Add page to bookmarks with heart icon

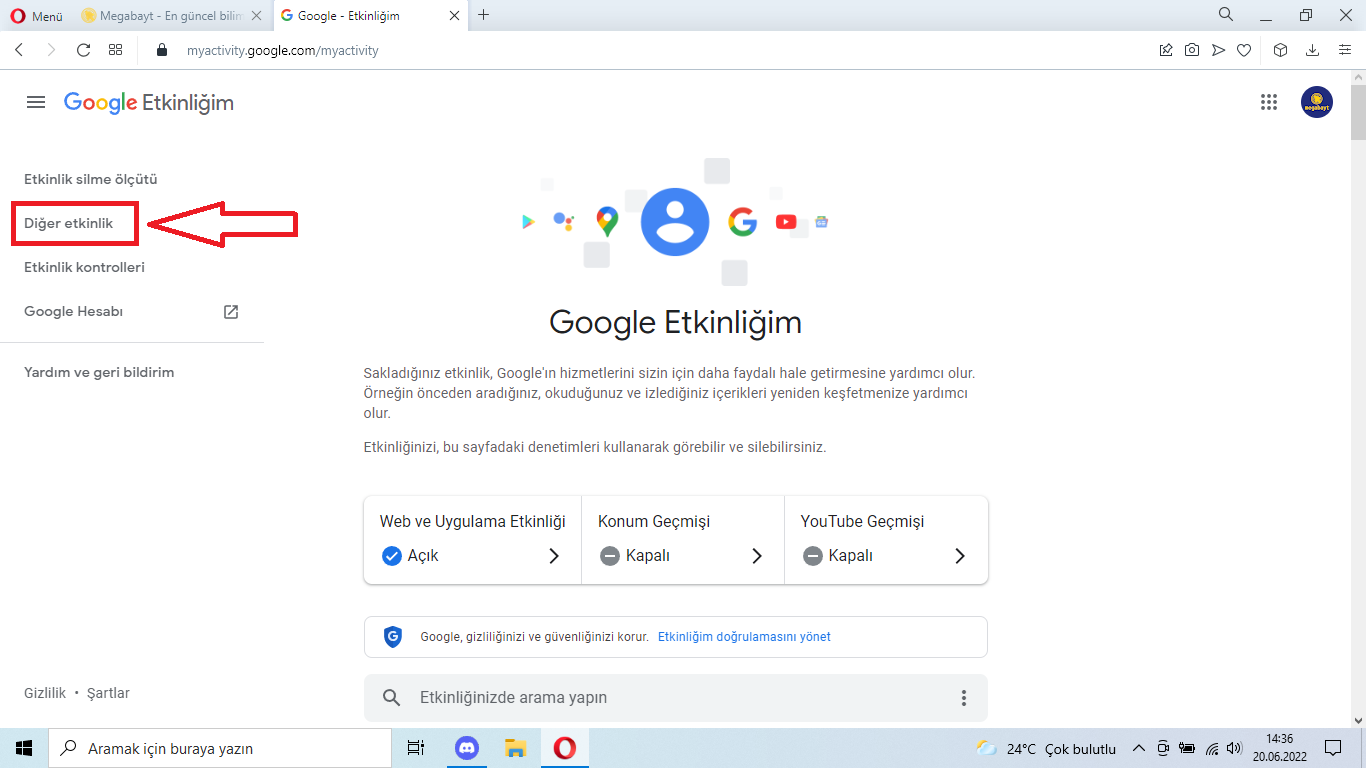(x=1244, y=49)
